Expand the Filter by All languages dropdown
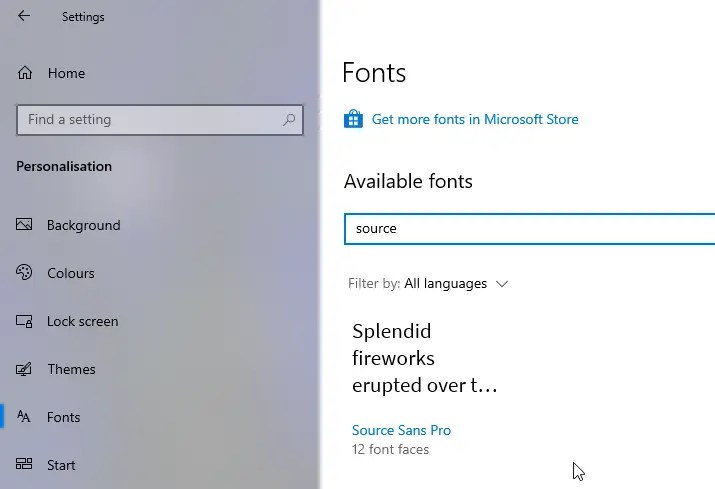The image size is (715, 489). coord(428,284)
